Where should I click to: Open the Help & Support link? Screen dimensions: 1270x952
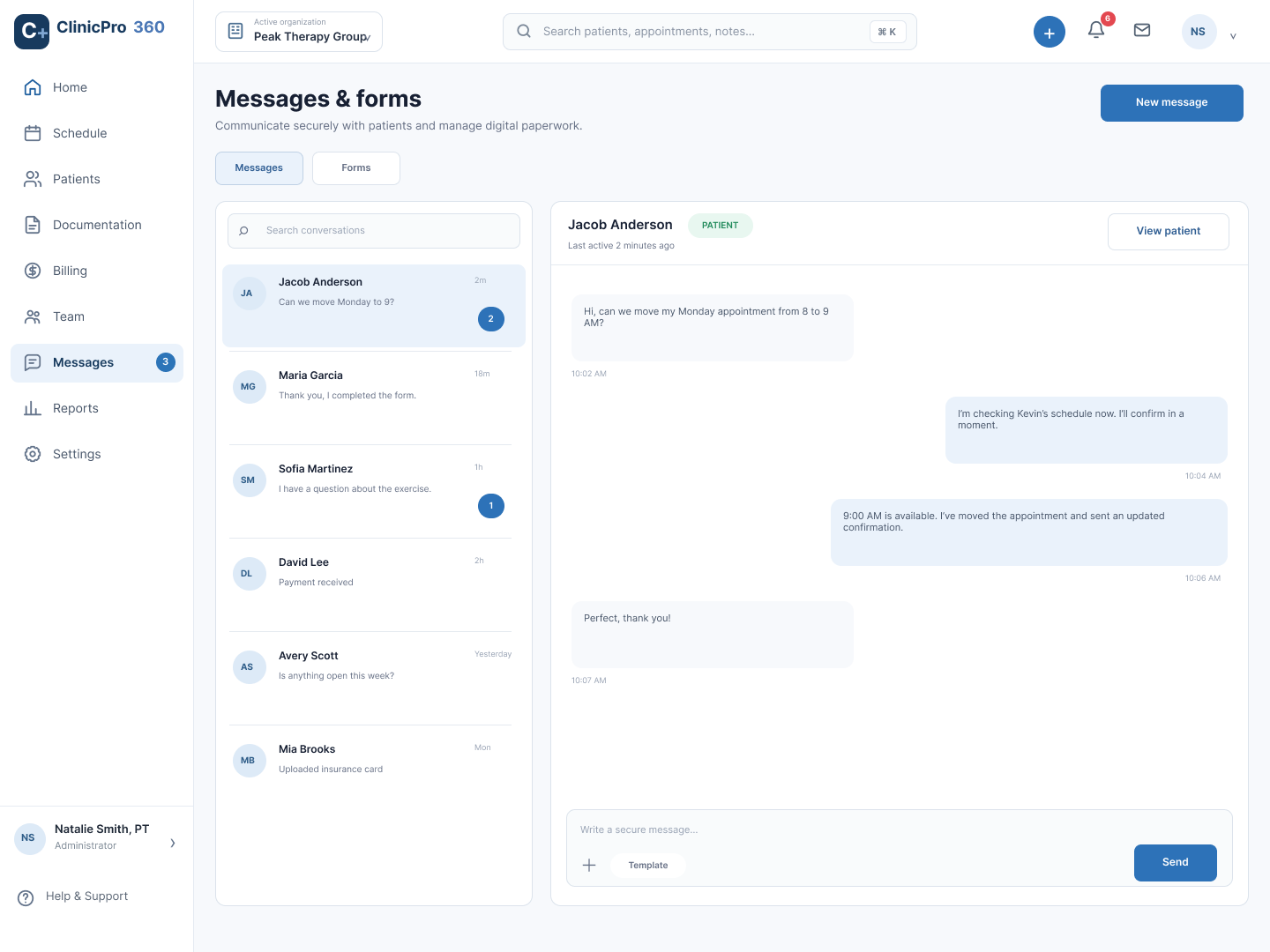point(86,896)
